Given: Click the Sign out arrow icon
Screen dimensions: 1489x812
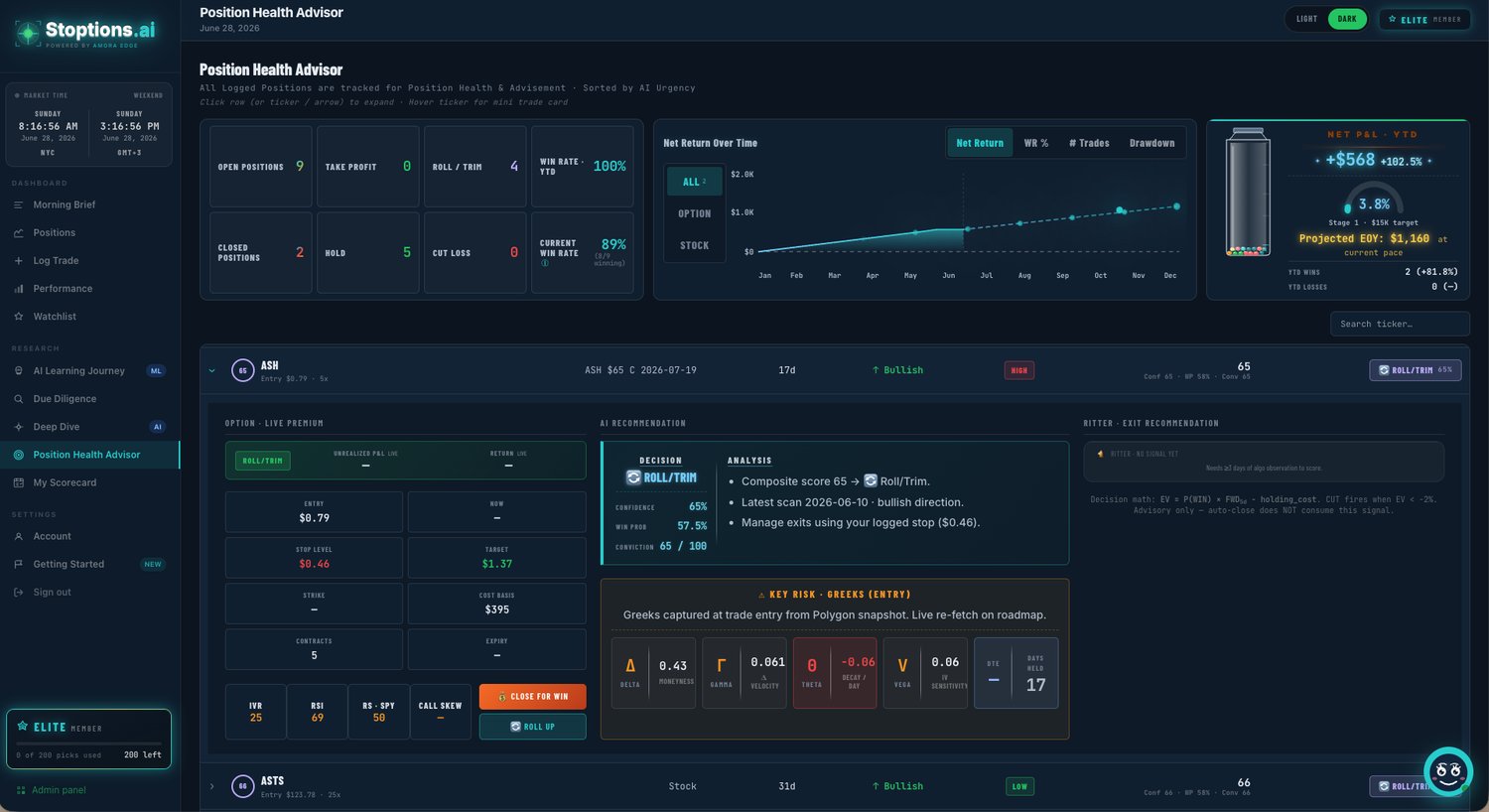Looking at the screenshot, I should pyautogui.click(x=19, y=593).
